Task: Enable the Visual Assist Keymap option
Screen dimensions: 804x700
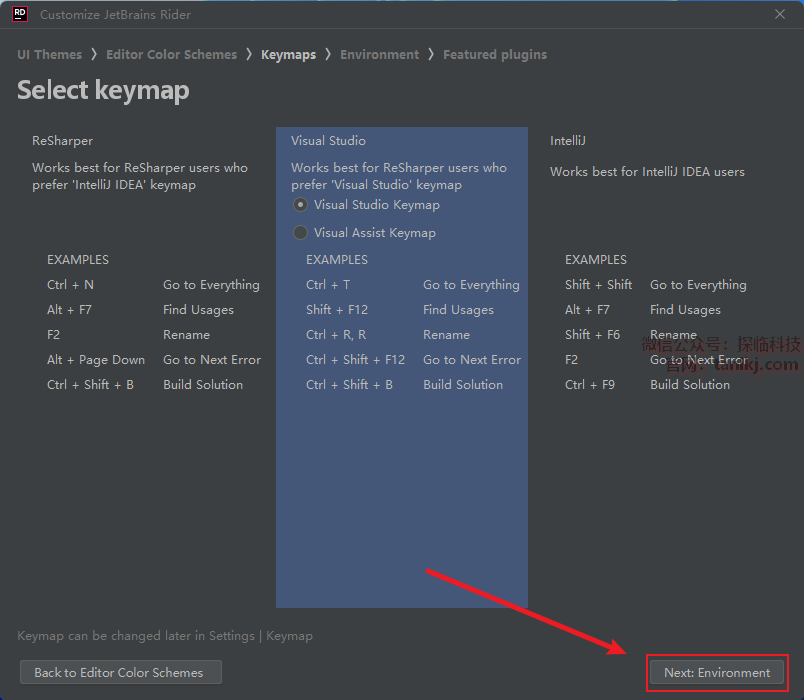Action: (300, 233)
